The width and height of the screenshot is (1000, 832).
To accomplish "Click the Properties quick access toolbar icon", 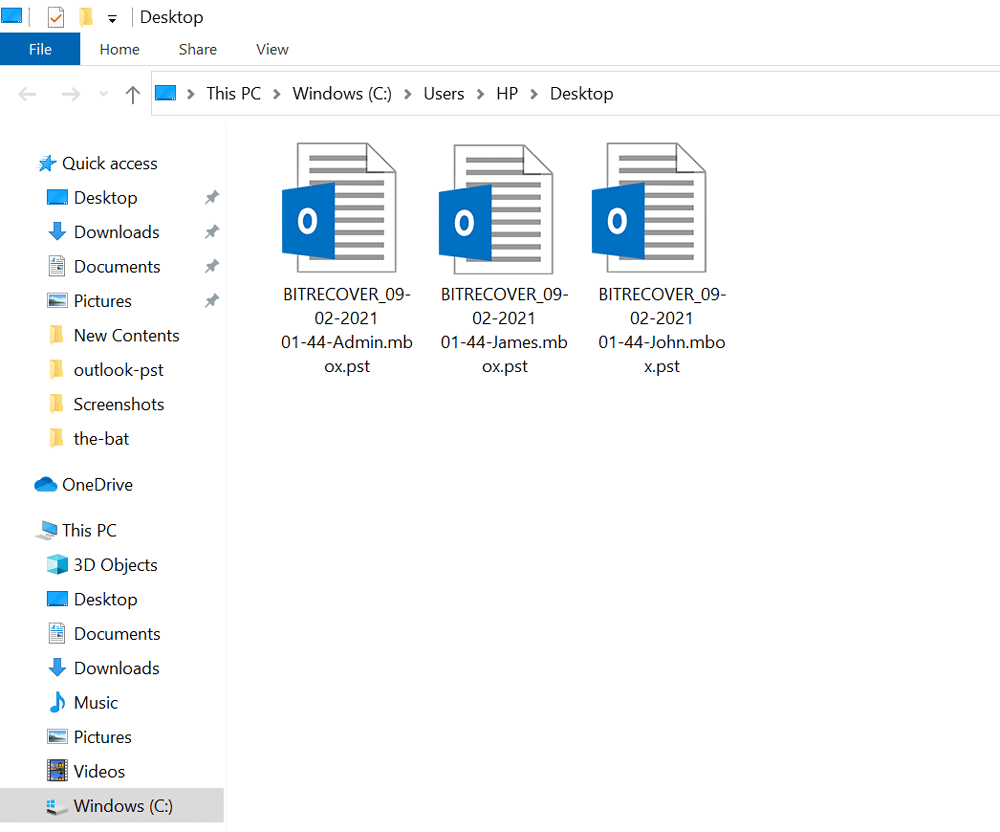I will 56,17.
